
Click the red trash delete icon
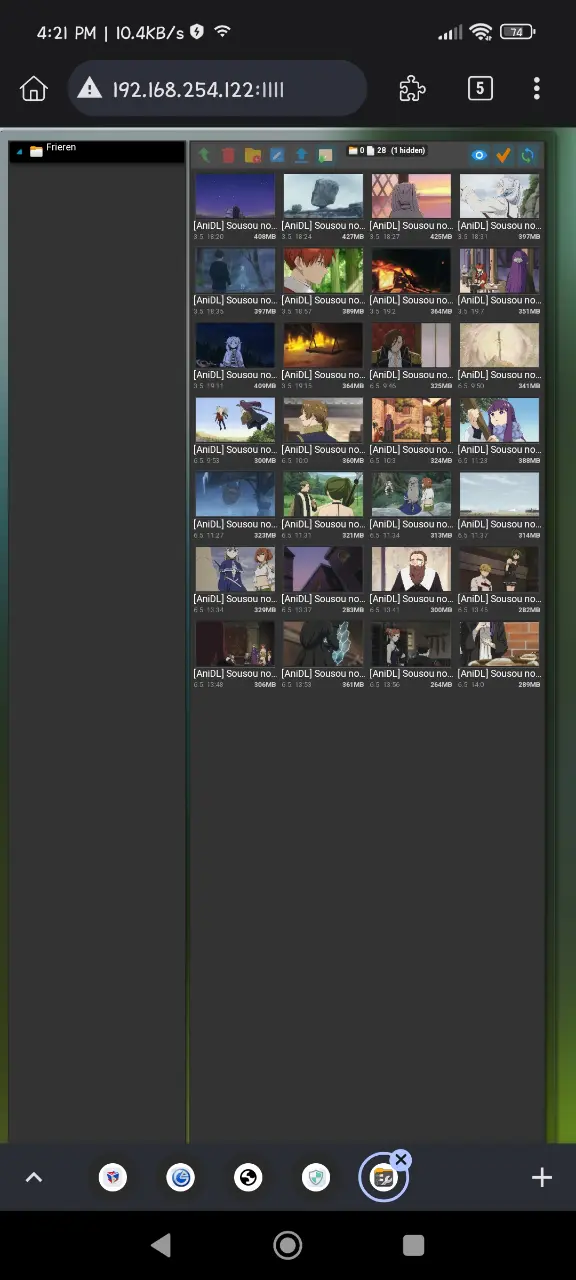(x=229, y=155)
